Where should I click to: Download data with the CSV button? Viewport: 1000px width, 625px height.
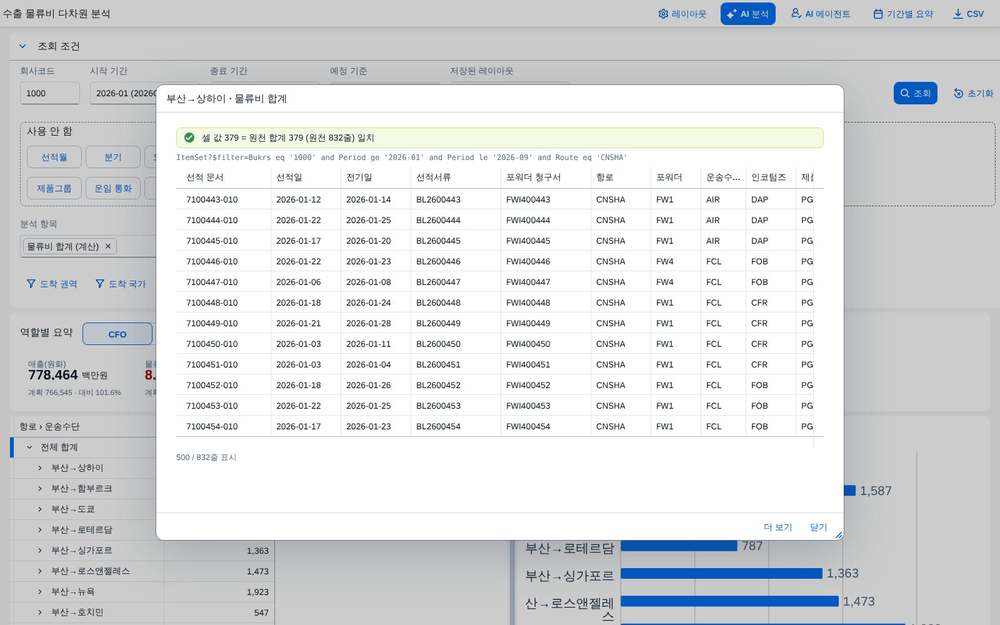(968, 13)
